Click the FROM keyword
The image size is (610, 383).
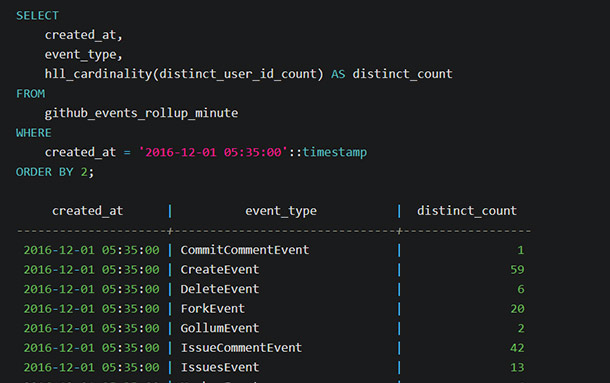coord(30,94)
